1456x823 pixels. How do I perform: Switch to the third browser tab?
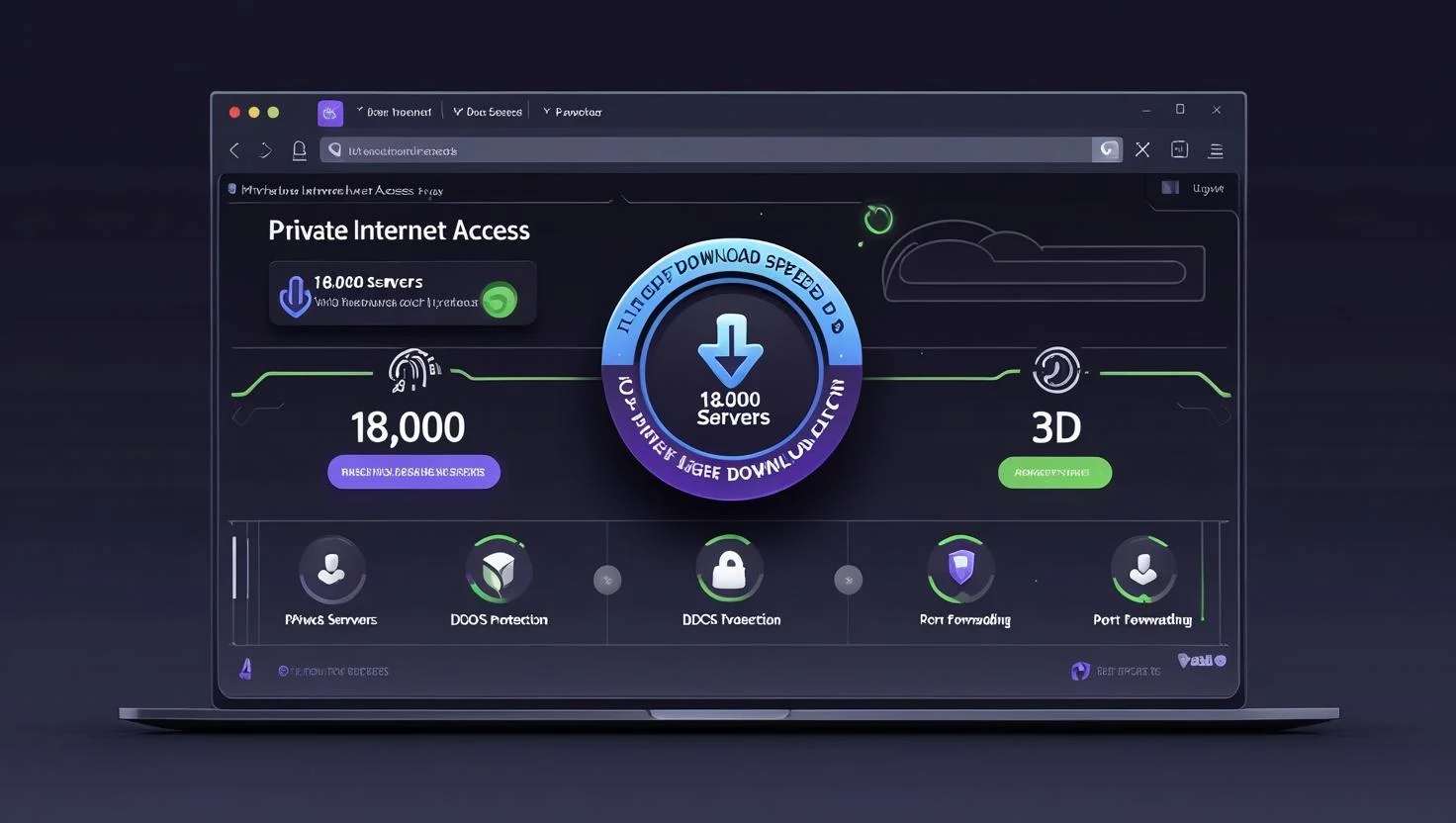(572, 112)
